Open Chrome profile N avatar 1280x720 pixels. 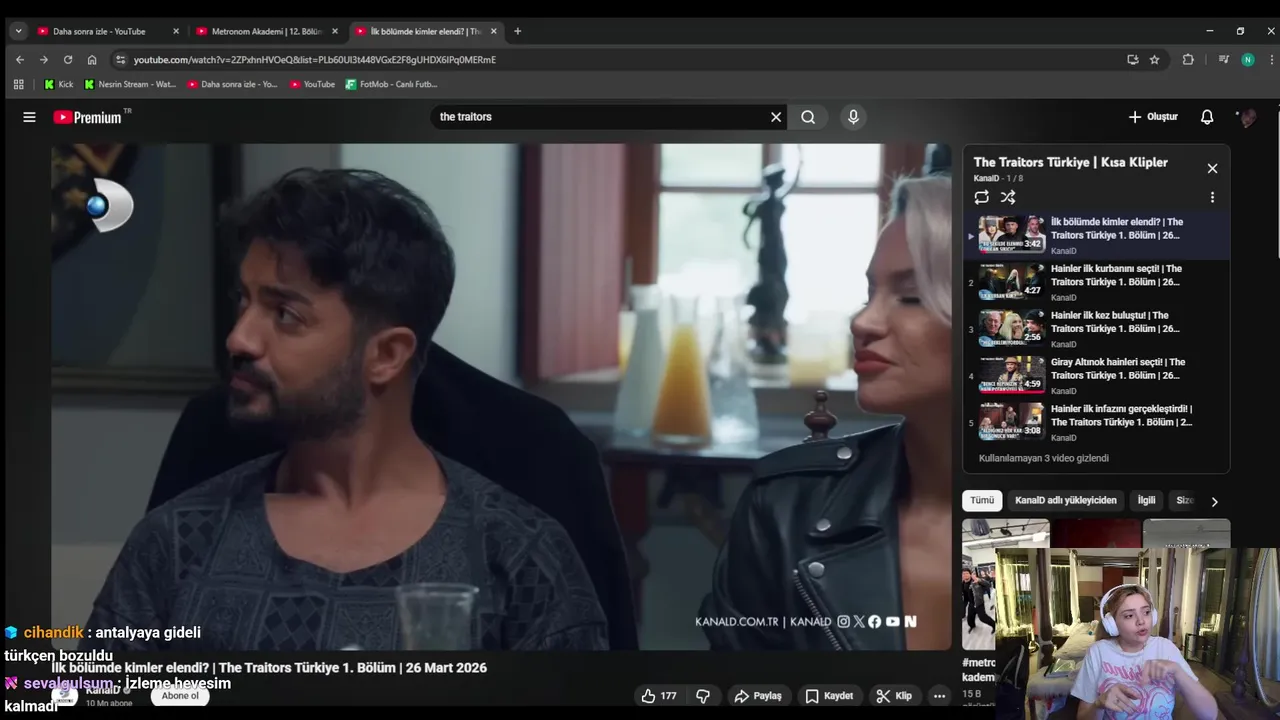[1247, 60]
